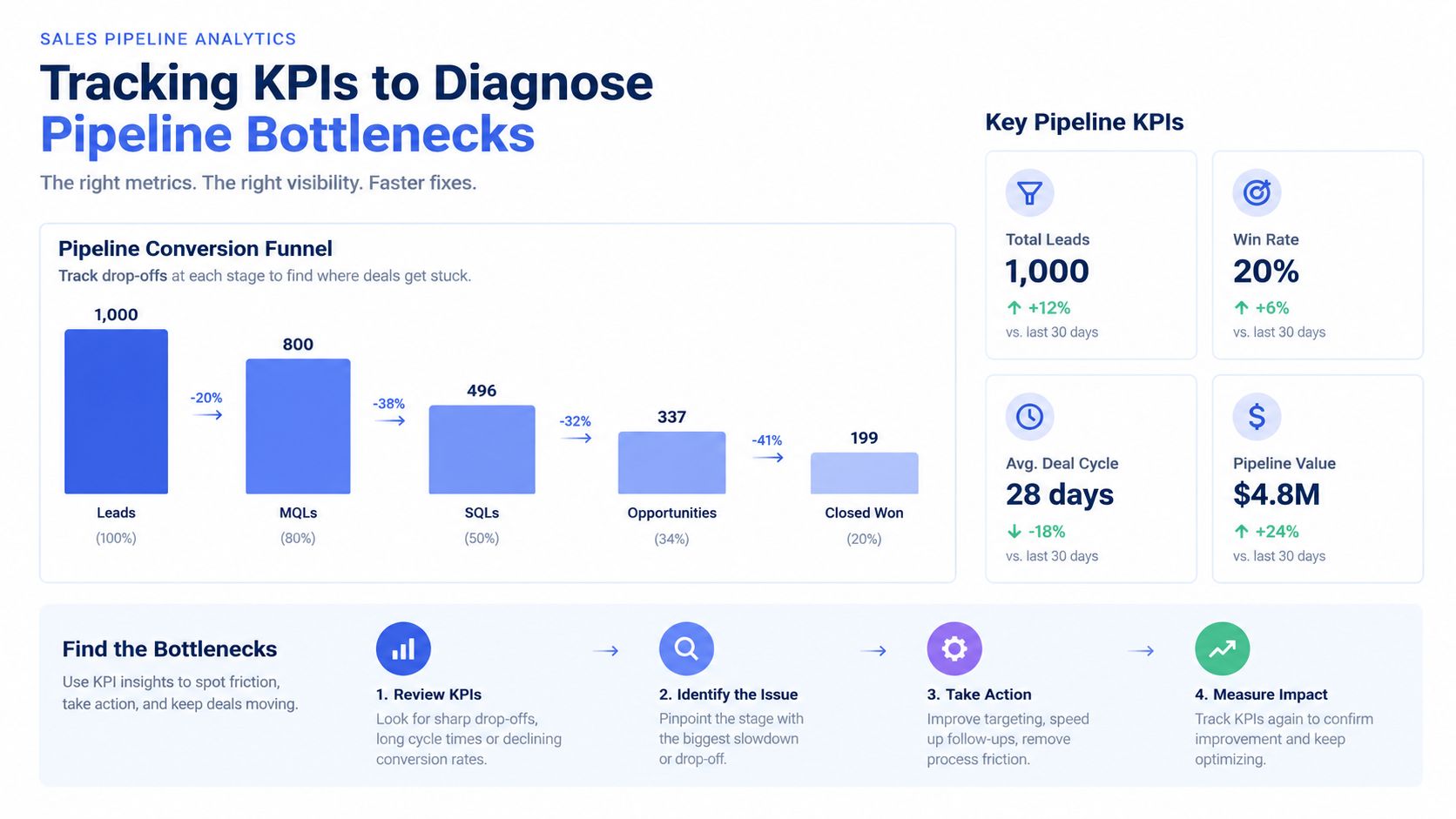Select the SQLs bar in the funnel
Screen dimensions: 1456x819
(482, 450)
